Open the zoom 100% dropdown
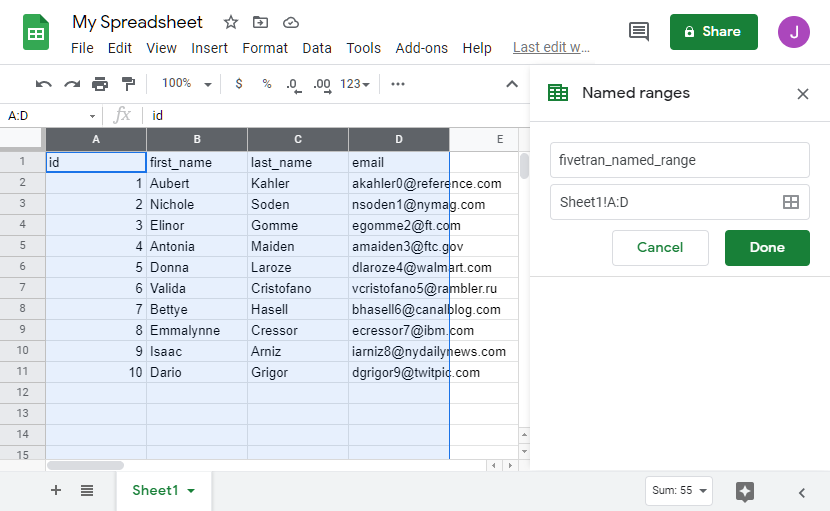 (187, 84)
